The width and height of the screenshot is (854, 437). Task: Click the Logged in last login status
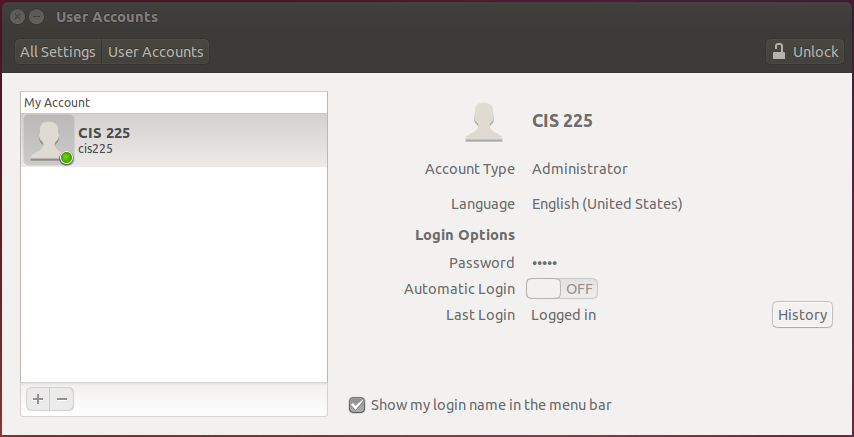563,315
